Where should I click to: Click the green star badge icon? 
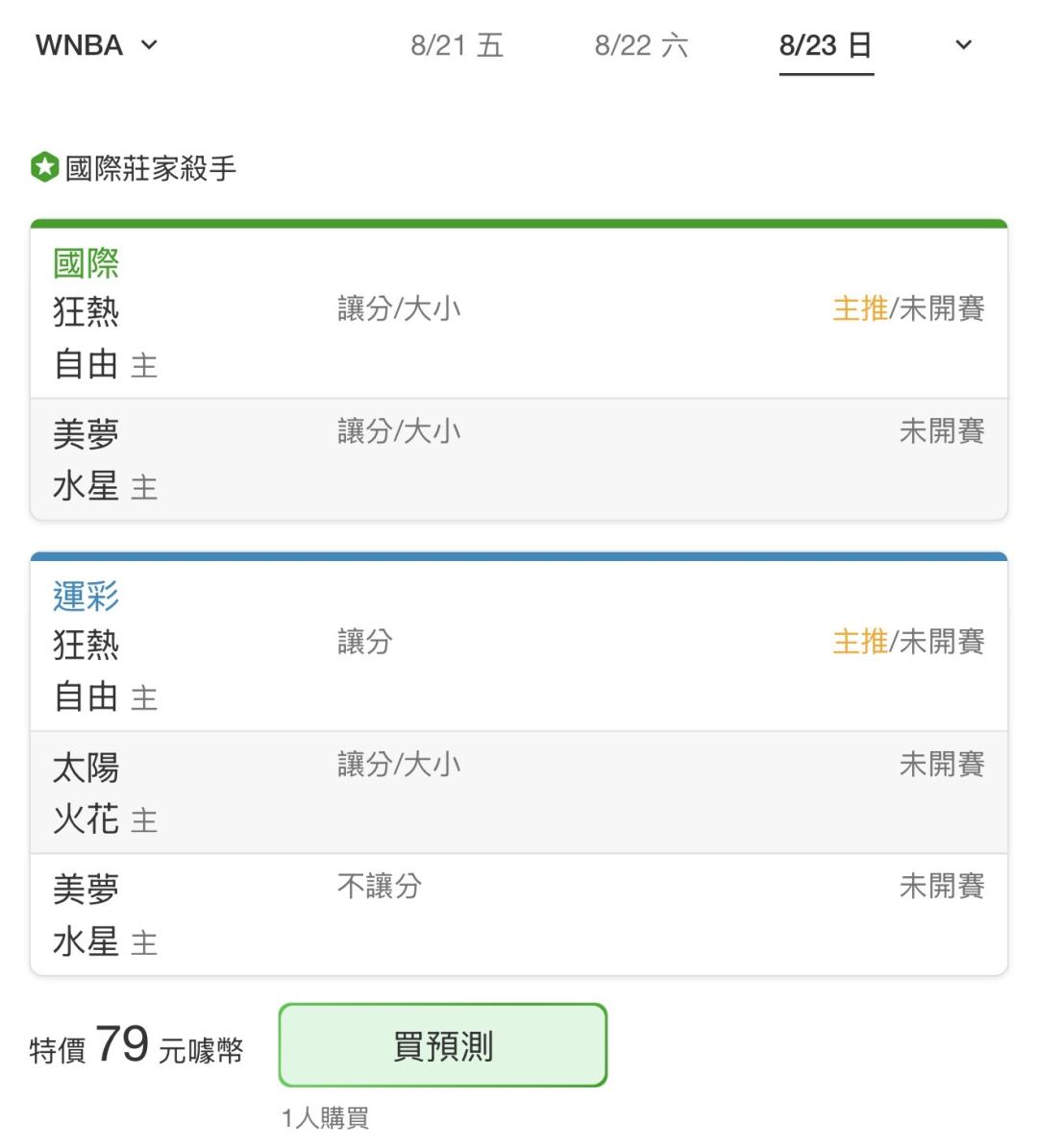[x=44, y=167]
